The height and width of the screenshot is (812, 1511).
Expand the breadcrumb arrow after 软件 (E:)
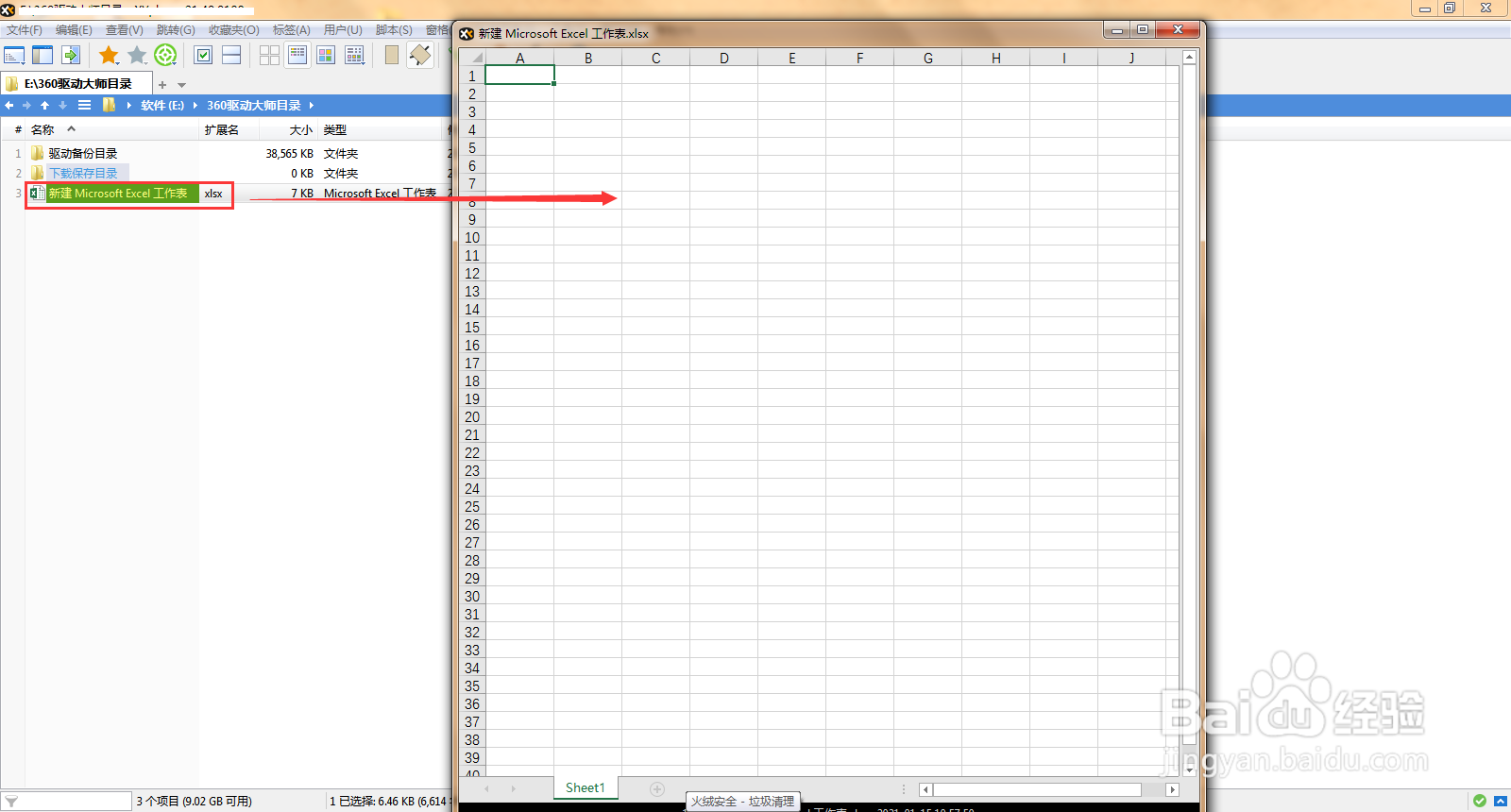pyautogui.click(x=195, y=106)
